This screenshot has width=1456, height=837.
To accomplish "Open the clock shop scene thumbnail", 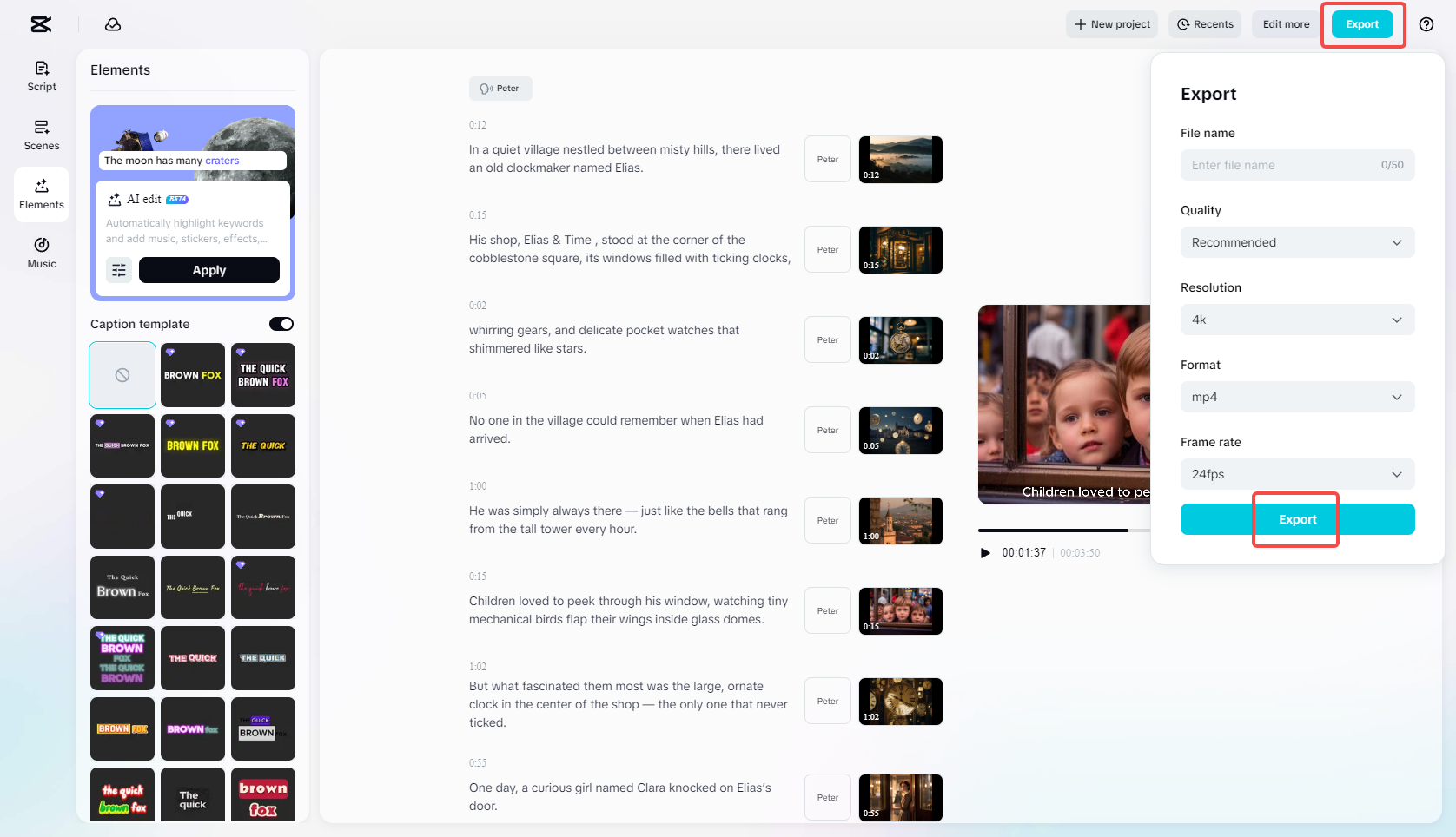I will tap(901, 250).
